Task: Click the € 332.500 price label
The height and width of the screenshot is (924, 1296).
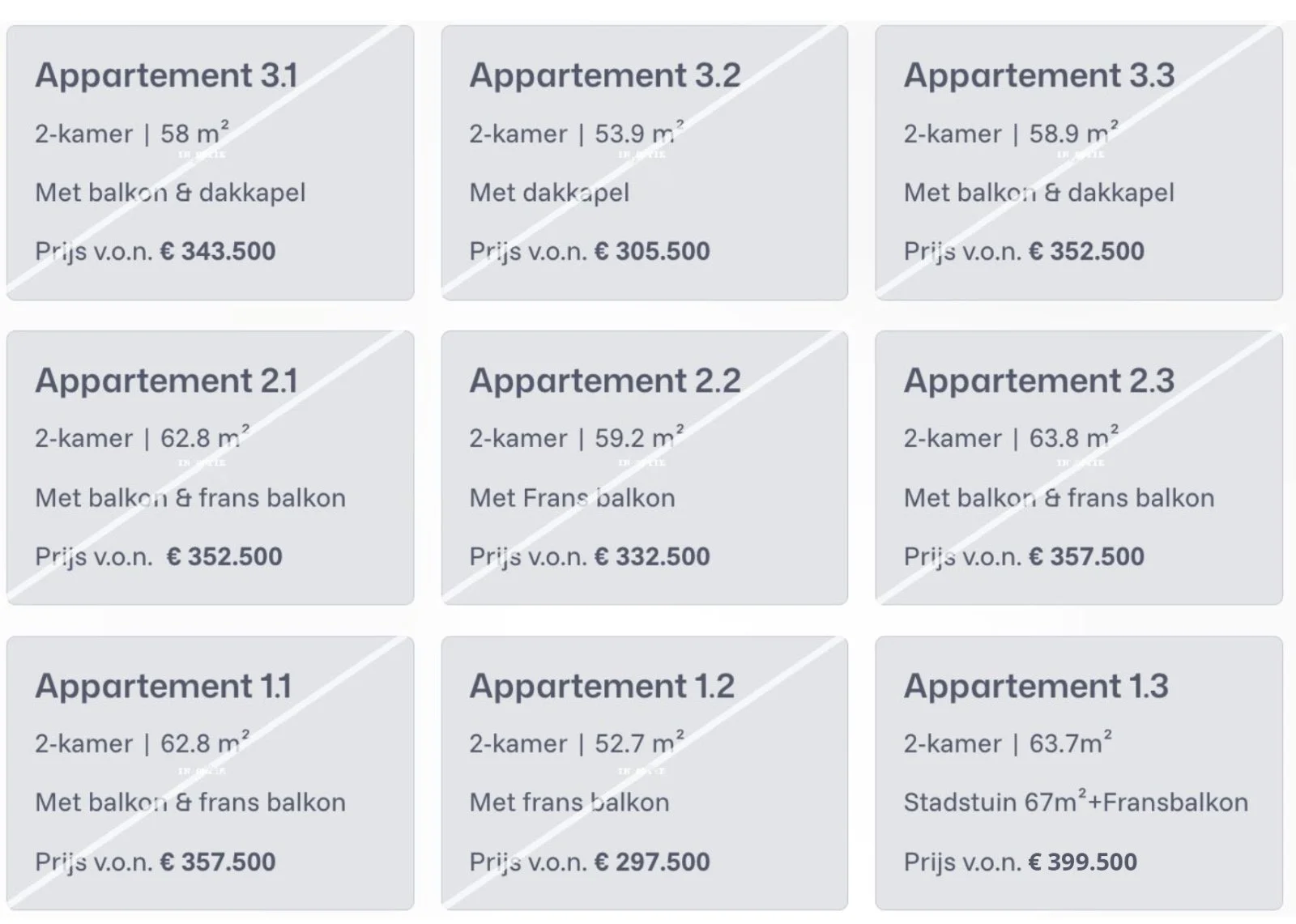Action: click(x=652, y=556)
